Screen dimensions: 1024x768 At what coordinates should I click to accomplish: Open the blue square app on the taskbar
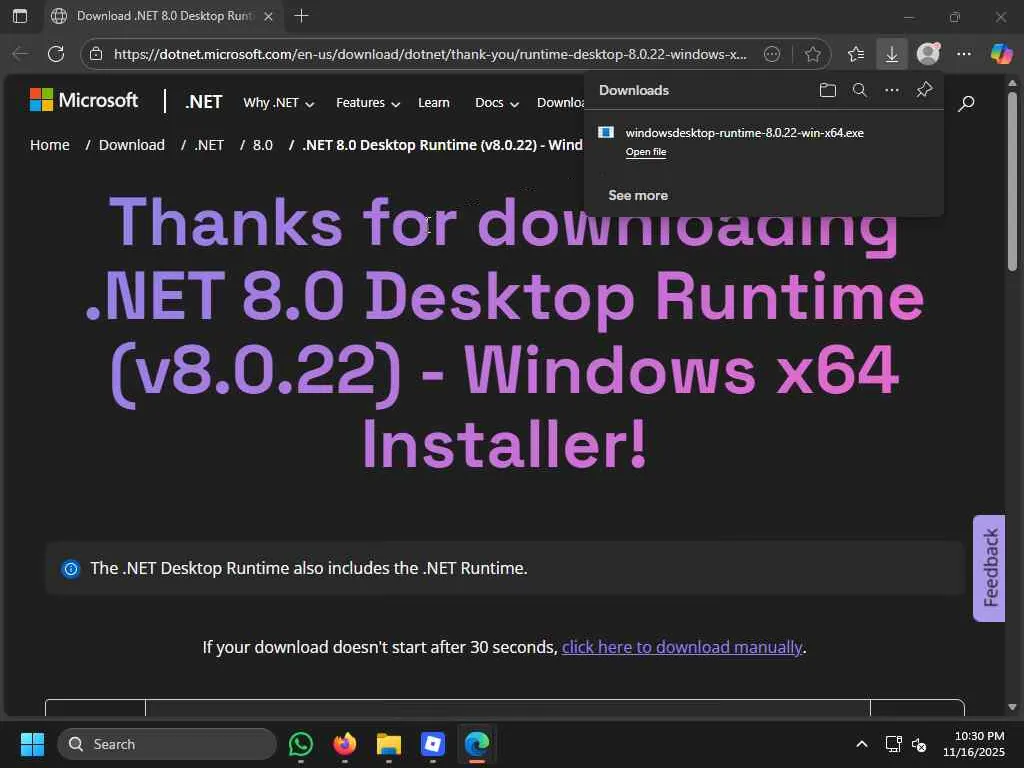[x=432, y=744]
